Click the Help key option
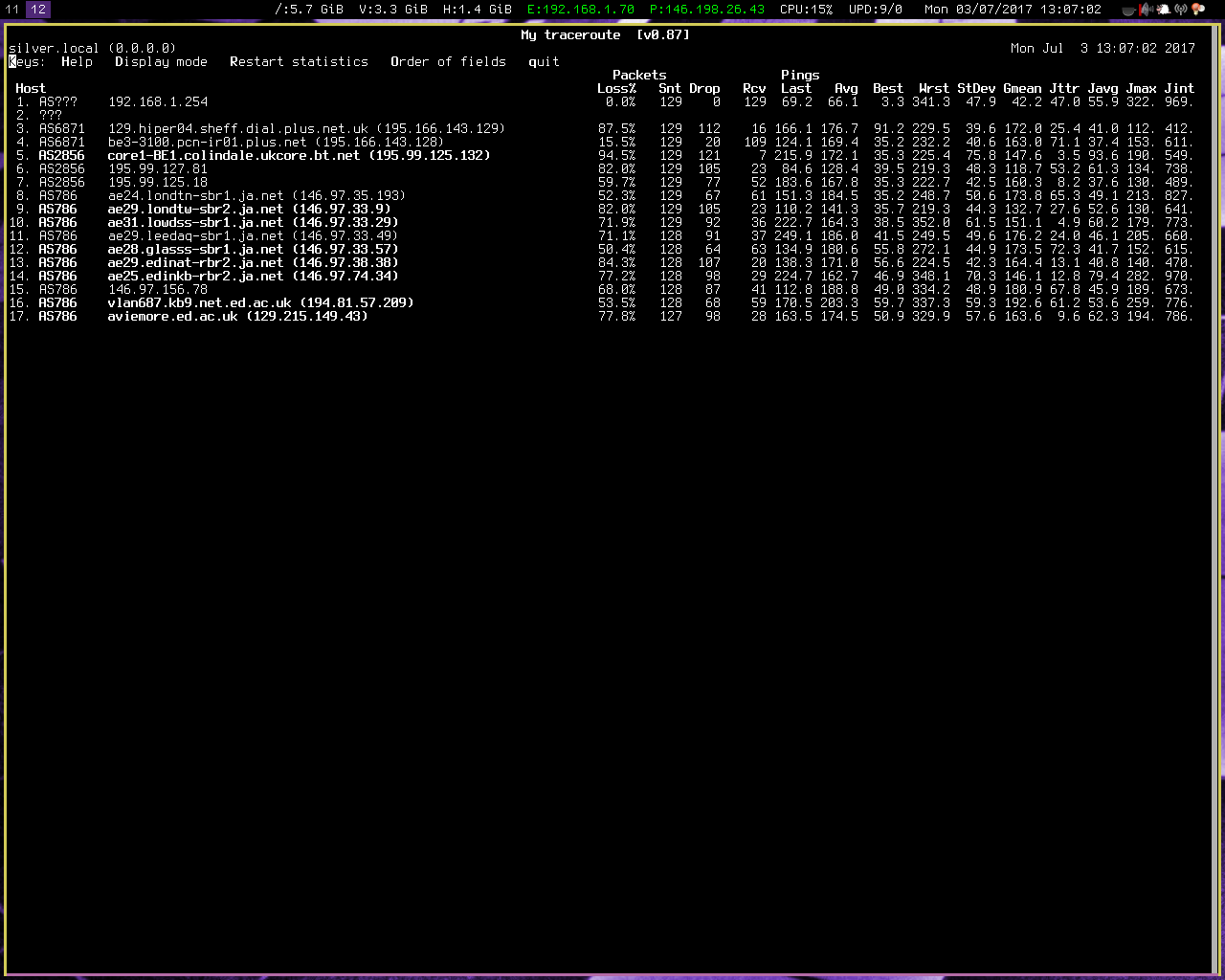This screenshot has height=980, width=1225. 77,61
